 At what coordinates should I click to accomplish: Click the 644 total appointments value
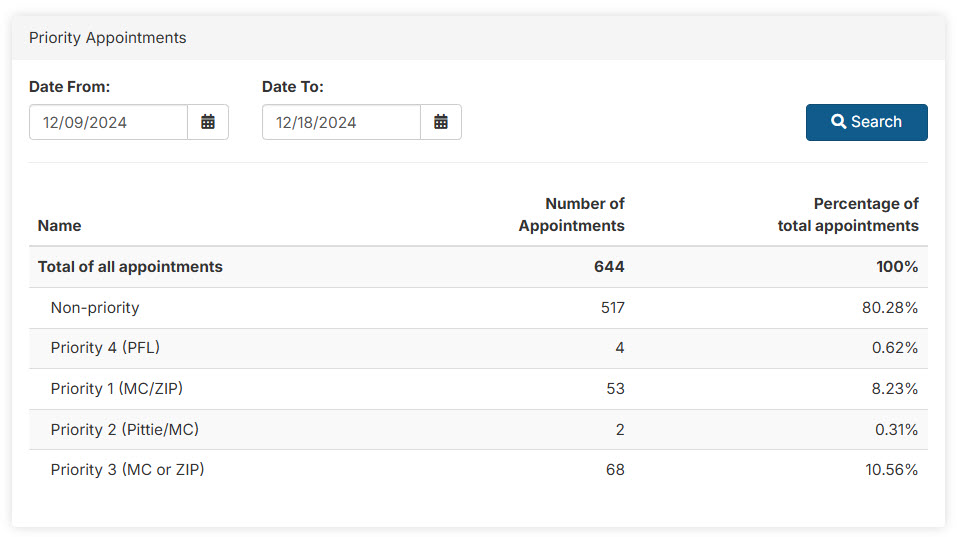click(609, 267)
